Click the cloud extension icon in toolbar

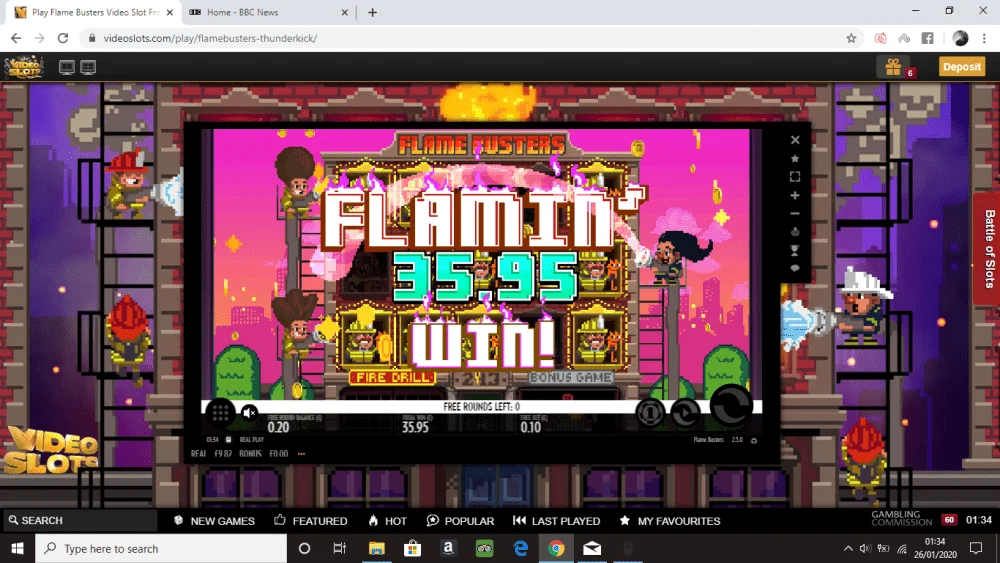click(x=904, y=38)
